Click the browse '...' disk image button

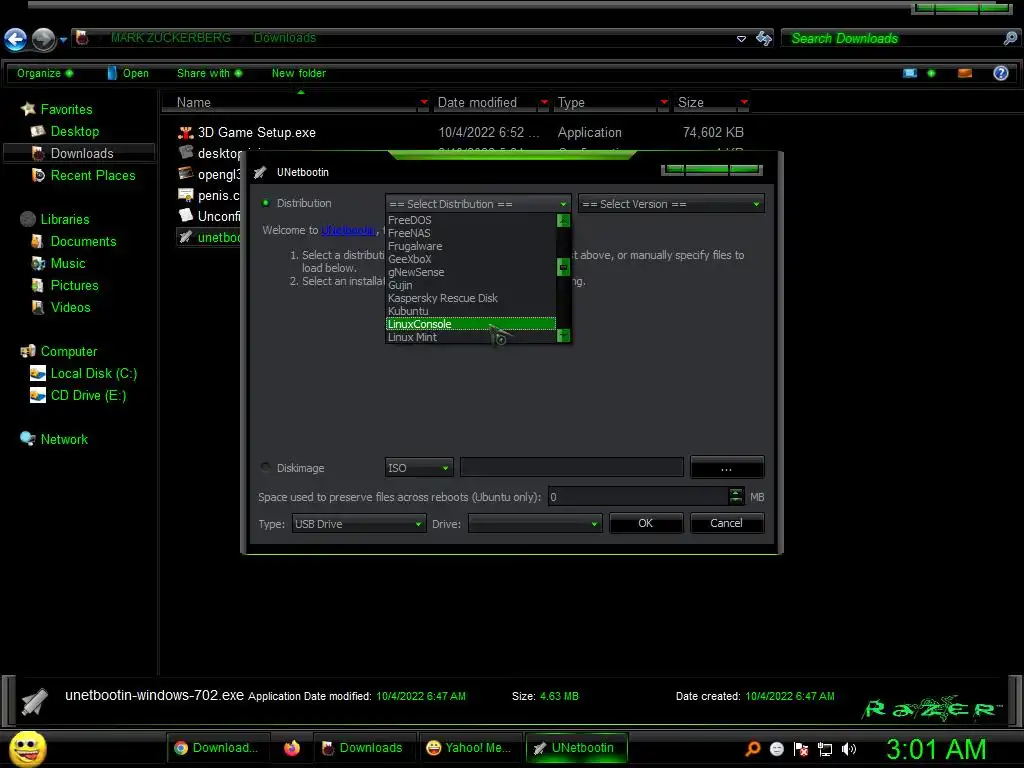point(726,468)
